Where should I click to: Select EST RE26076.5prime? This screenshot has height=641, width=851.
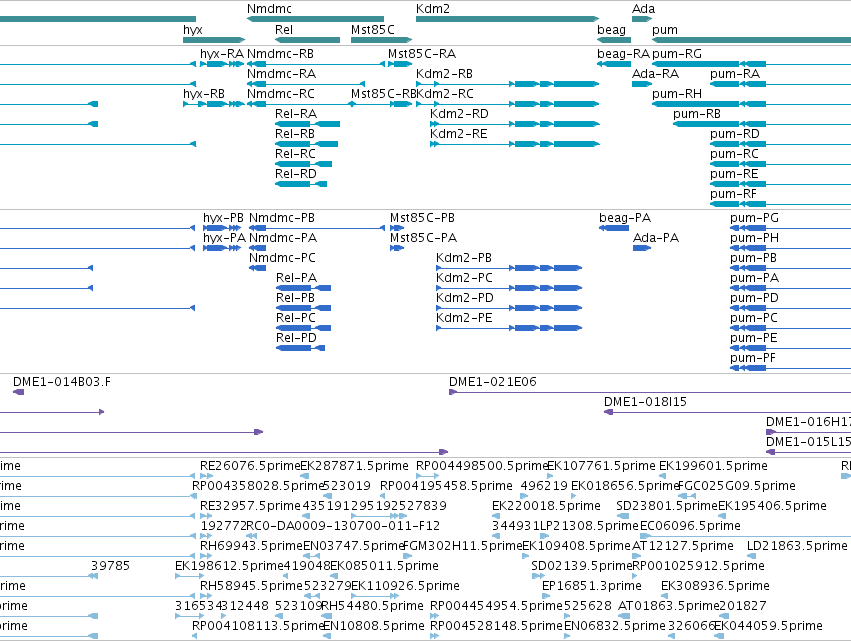250,466
